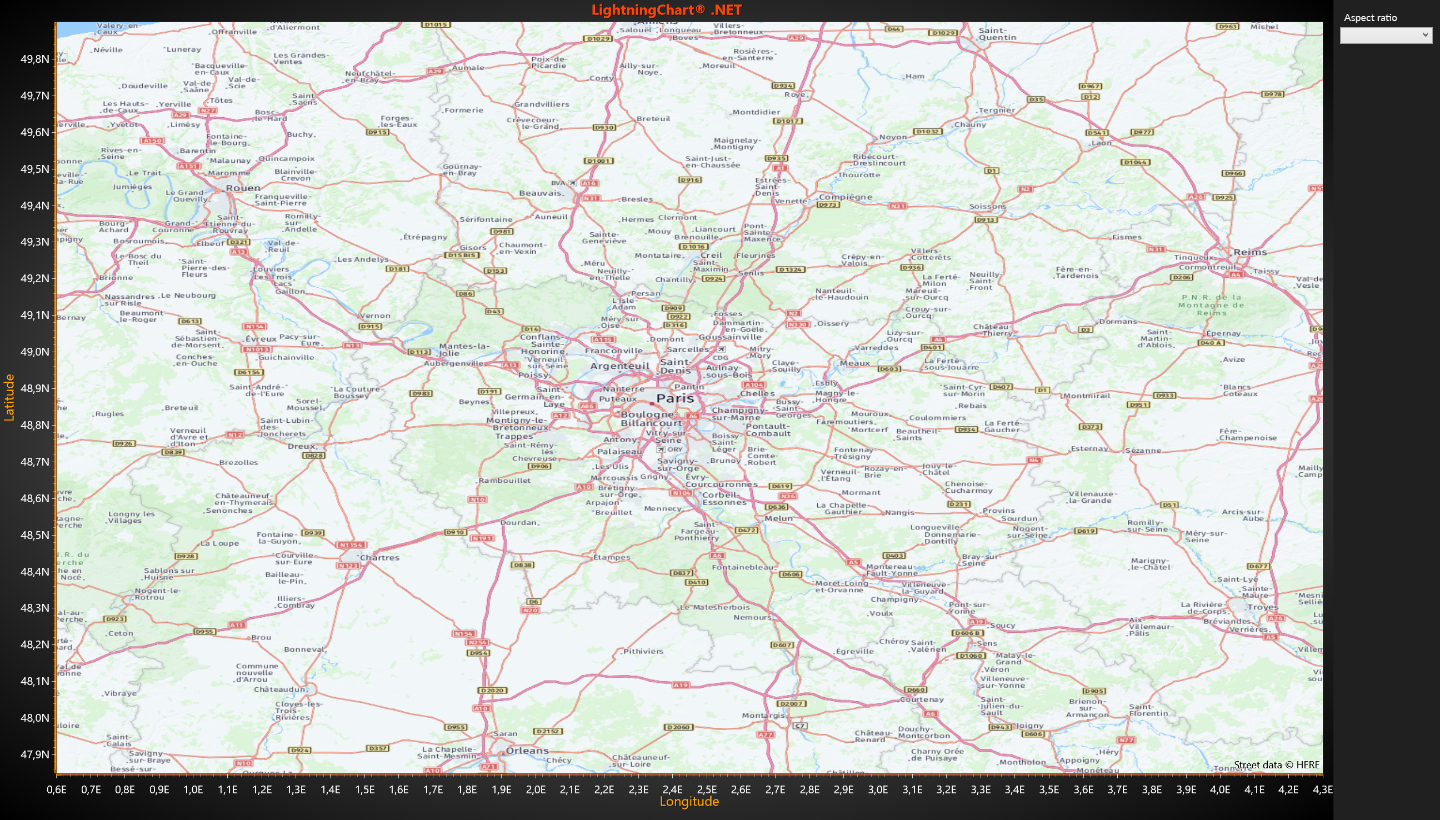The image size is (1440, 820).
Task: Click the Reims city label on map
Action: coord(1250,252)
